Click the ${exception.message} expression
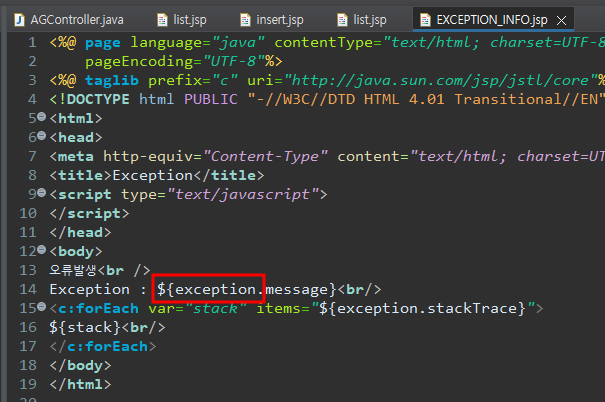605x402 pixels. click(247, 290)
